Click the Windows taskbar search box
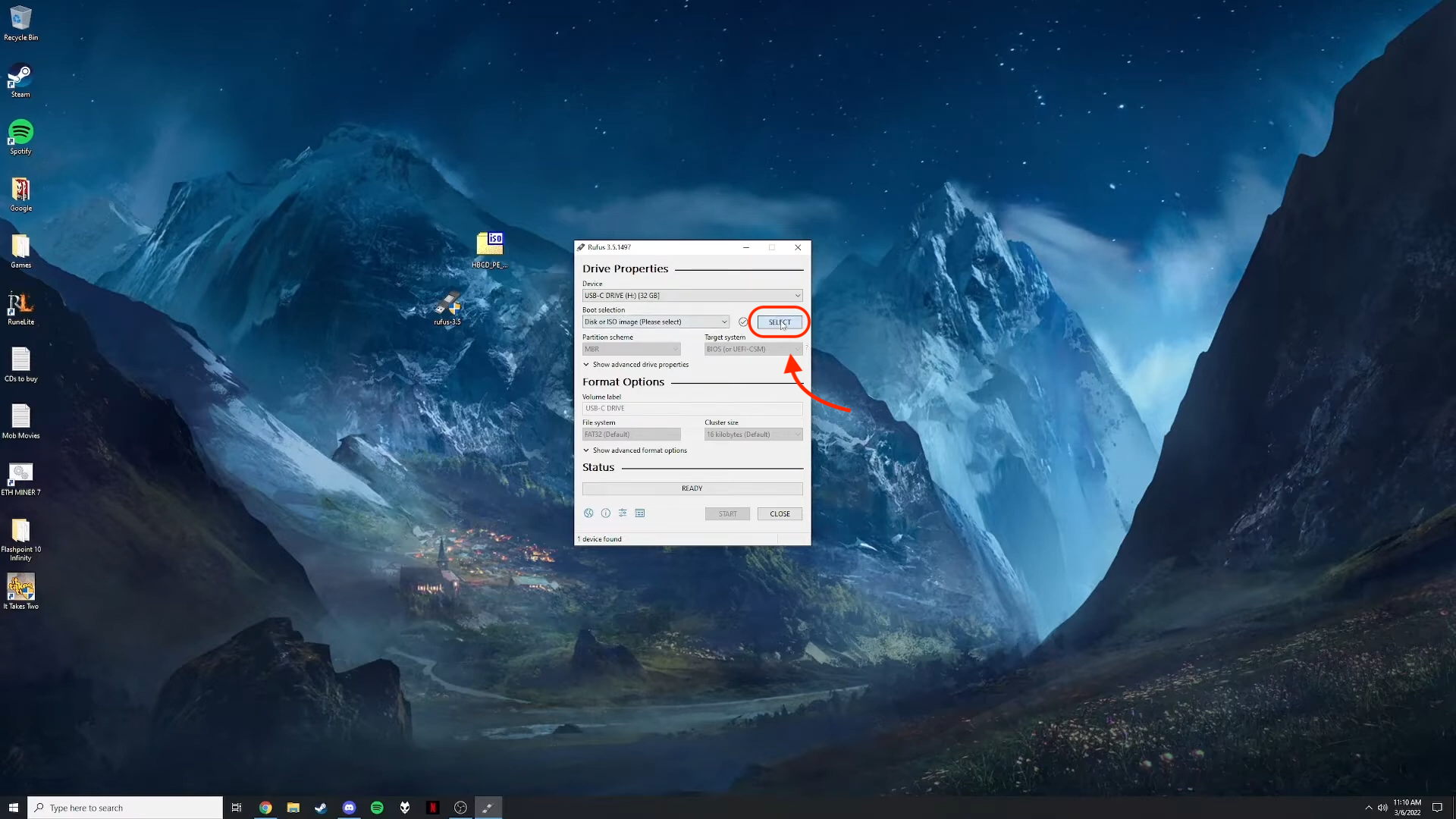This screenshot has height=819, width=1456. tap(125, 808)
